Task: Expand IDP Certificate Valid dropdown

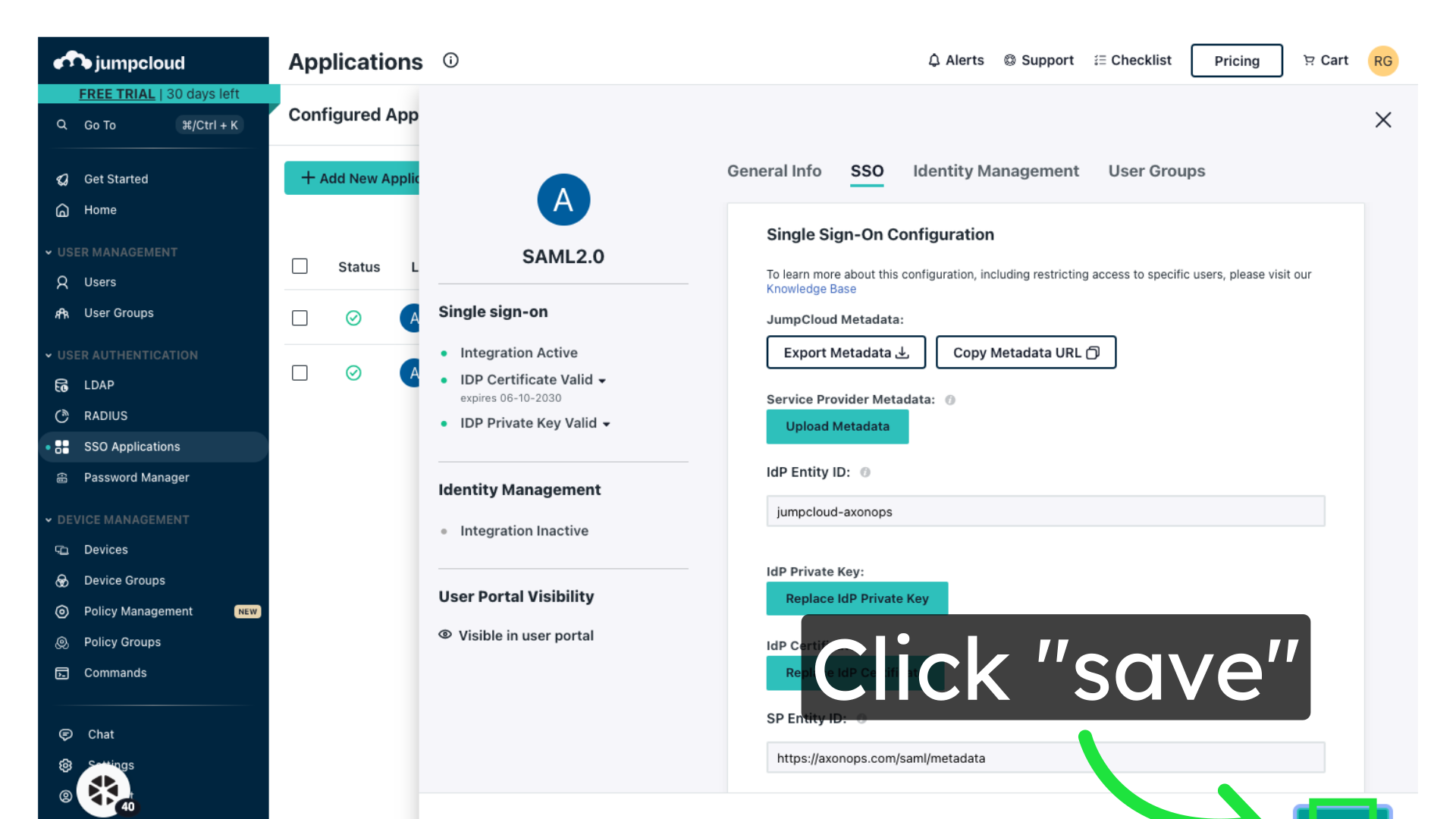Action: coord(602,381)
